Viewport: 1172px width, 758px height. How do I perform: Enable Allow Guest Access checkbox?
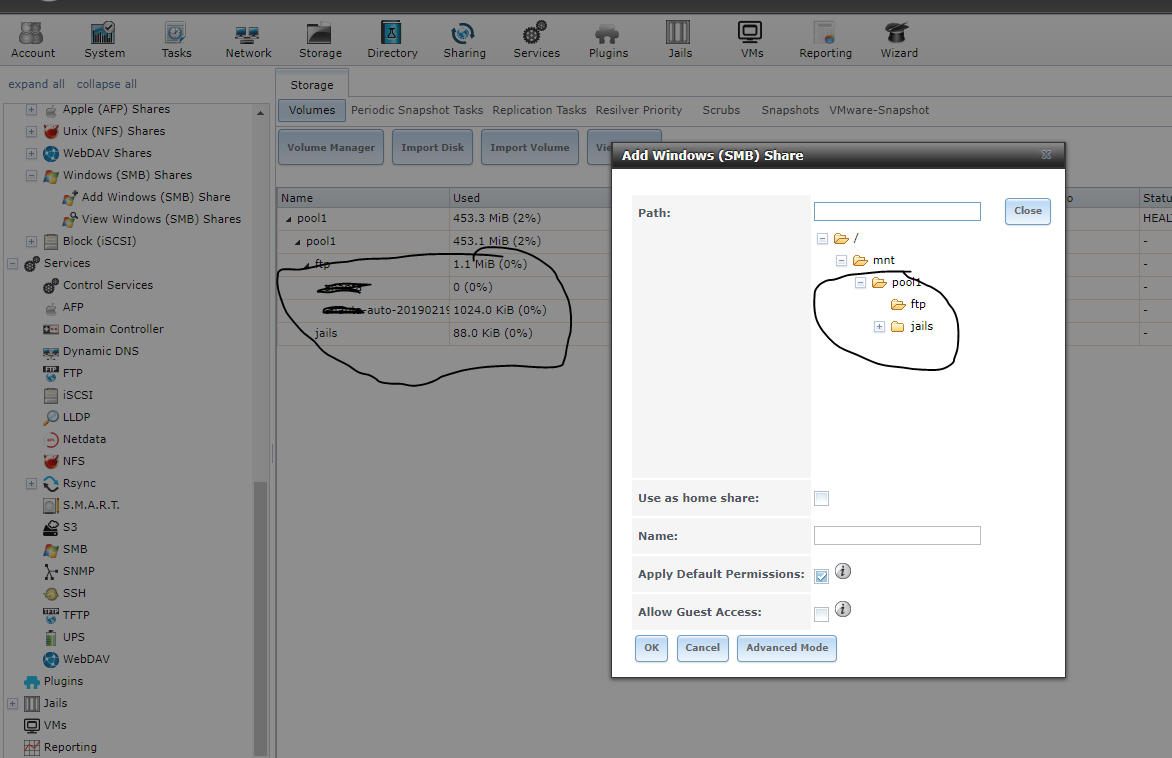tap(821, 614)
